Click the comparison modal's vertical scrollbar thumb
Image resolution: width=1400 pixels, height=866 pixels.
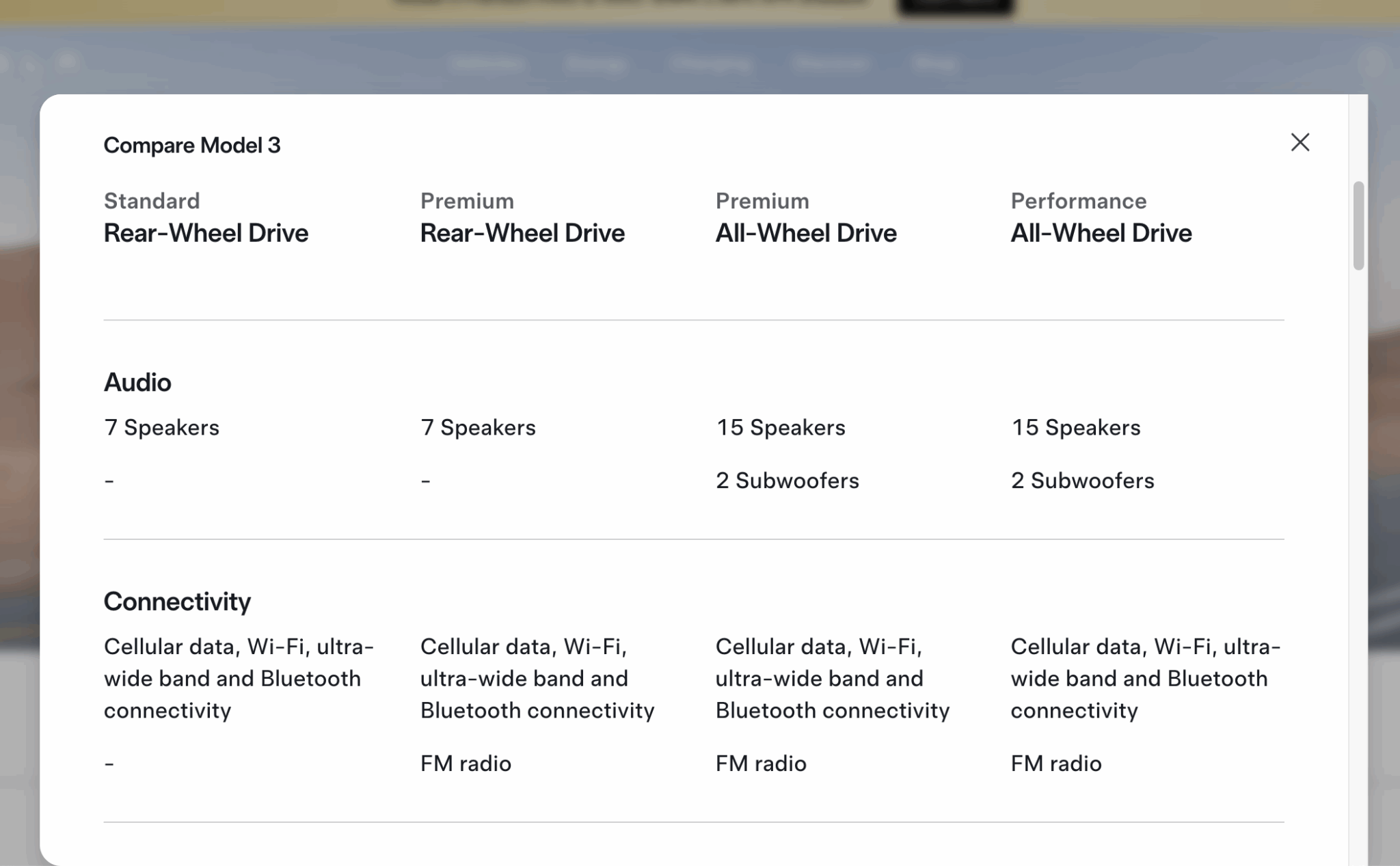[1358, 226]
